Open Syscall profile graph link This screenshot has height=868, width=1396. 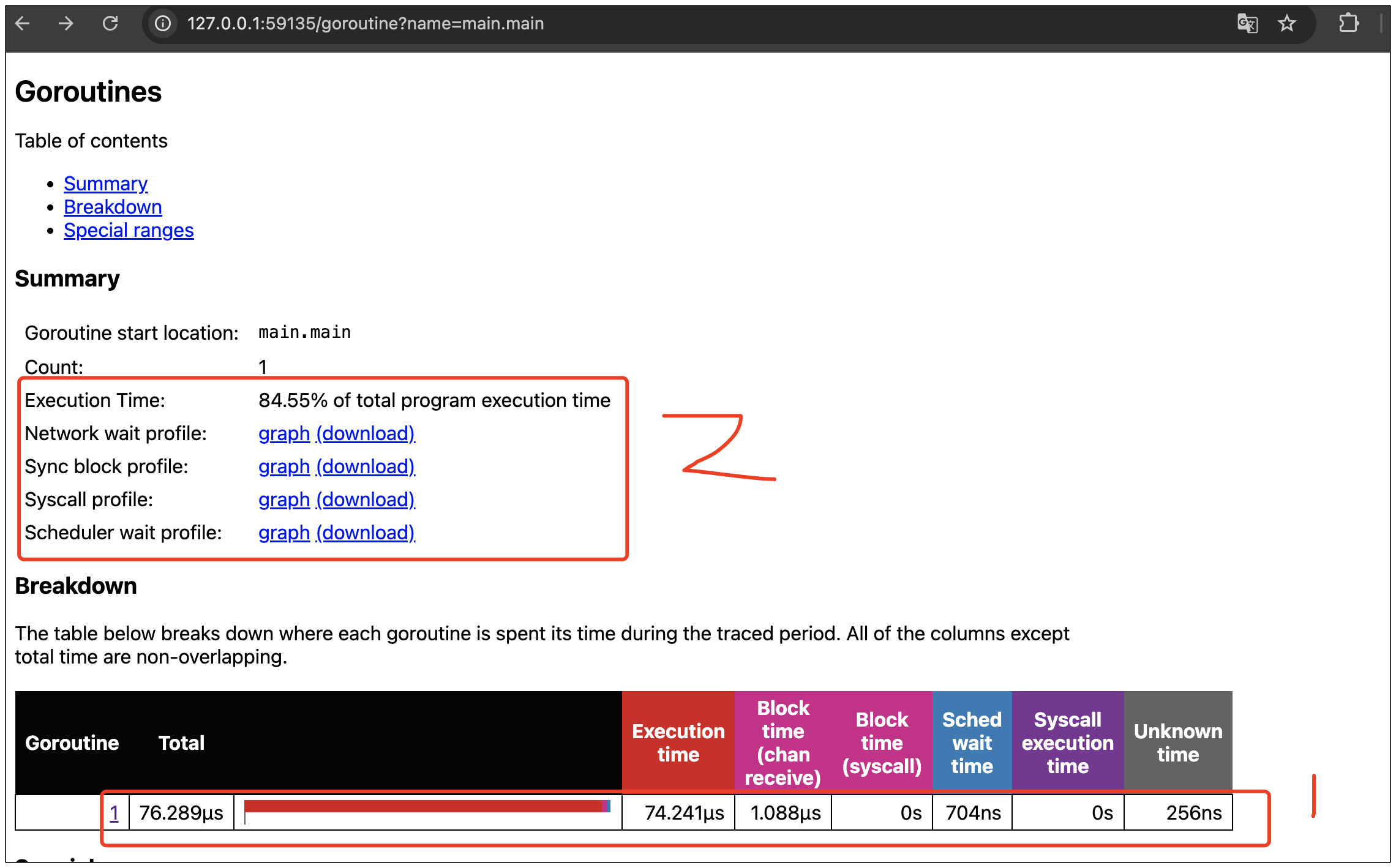[283, 499]
